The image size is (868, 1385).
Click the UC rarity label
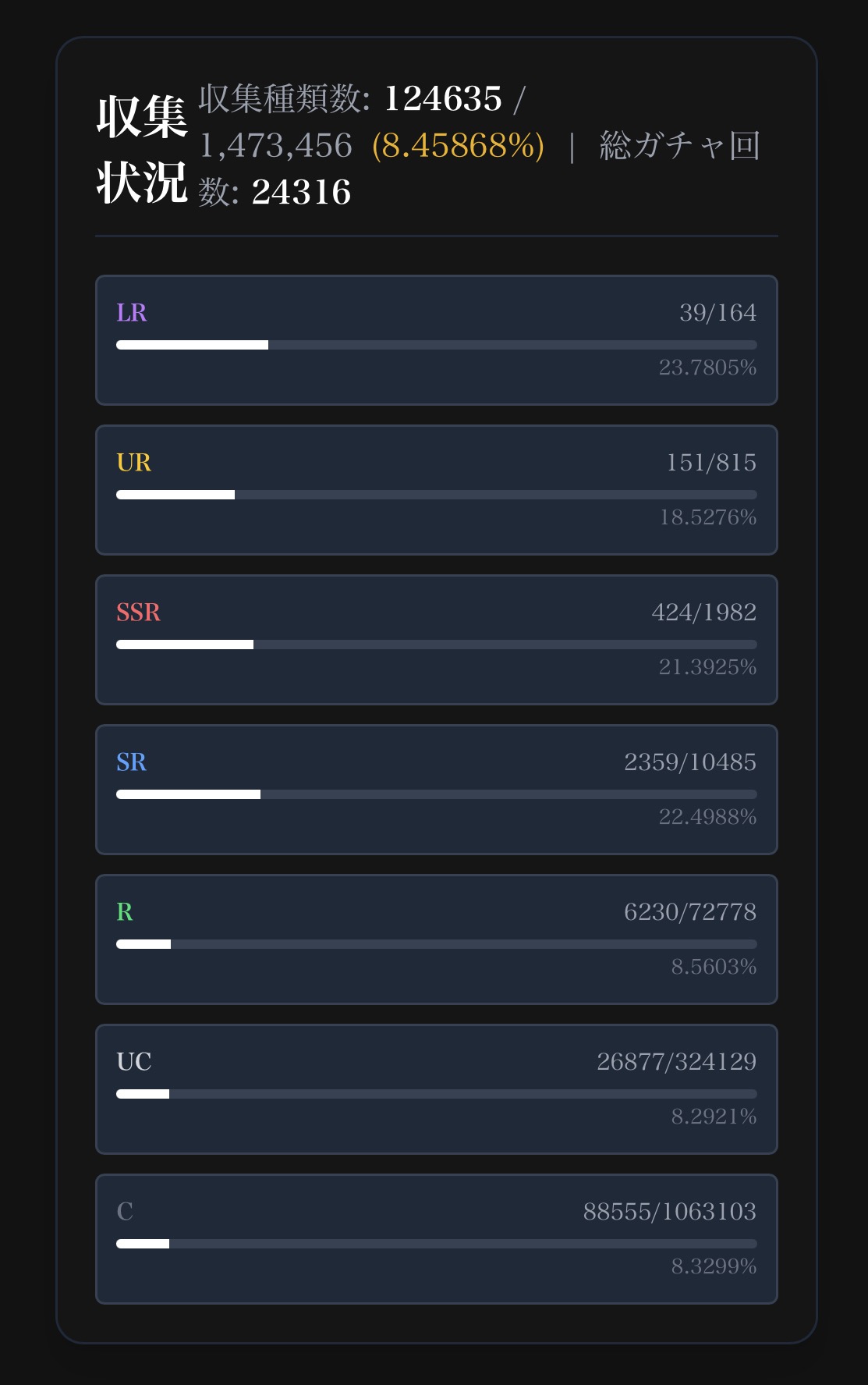(133, 1062)
